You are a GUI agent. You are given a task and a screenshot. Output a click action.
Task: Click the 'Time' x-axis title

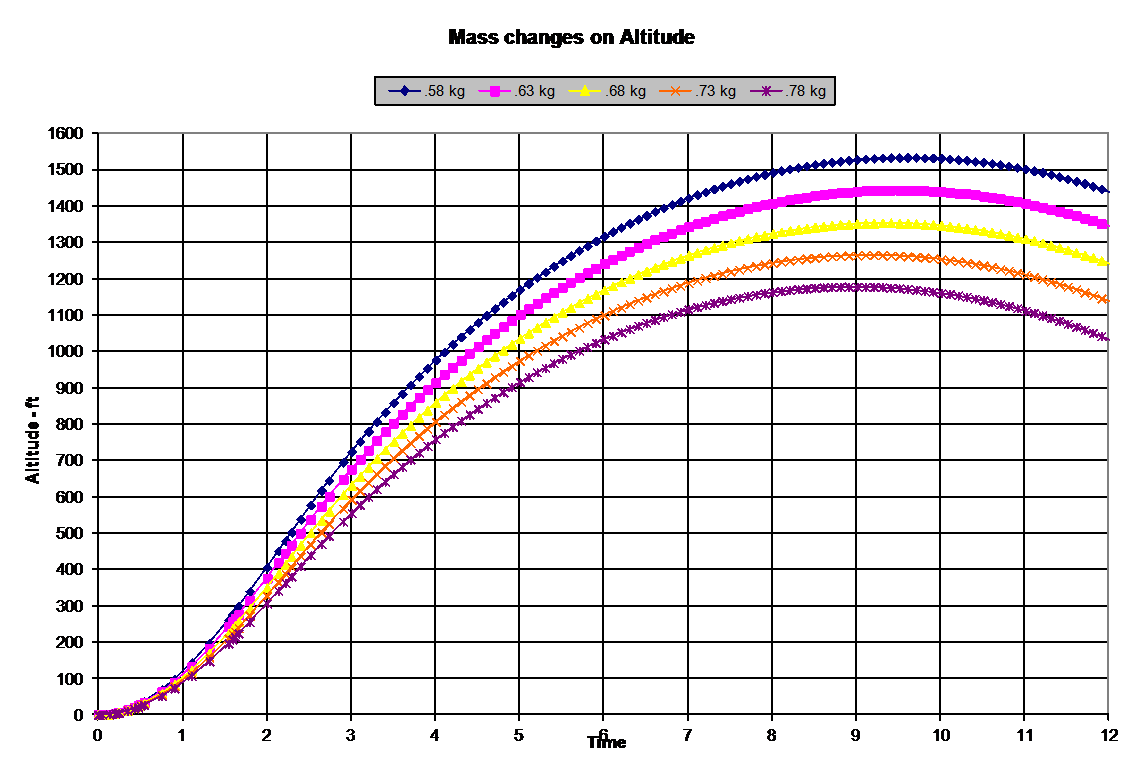pos(607,742)
